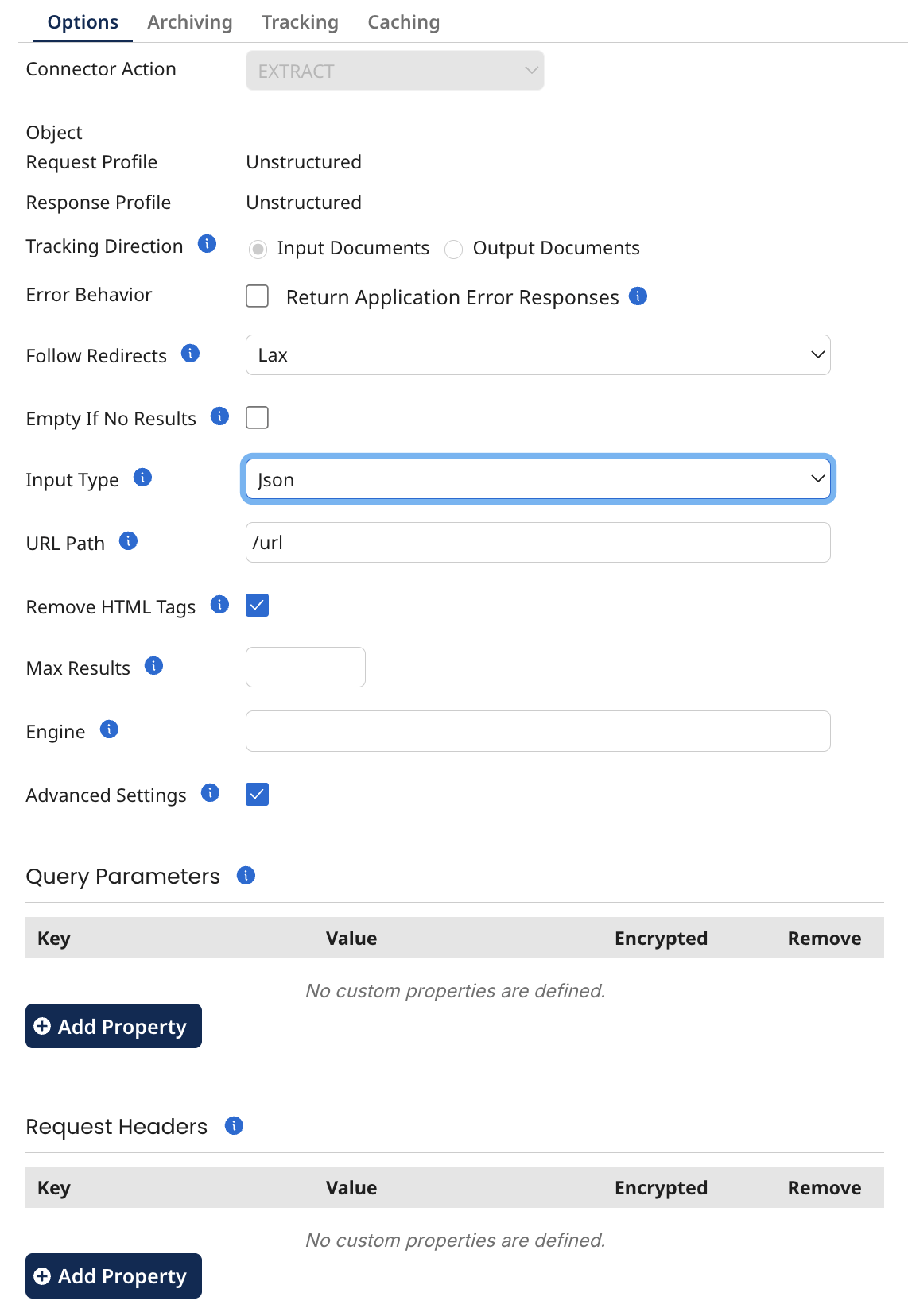Image resolution: width=908 pixels, height=1316 pixels.
Task: Expand the Input Type dropdown
Action: (537, 479)
